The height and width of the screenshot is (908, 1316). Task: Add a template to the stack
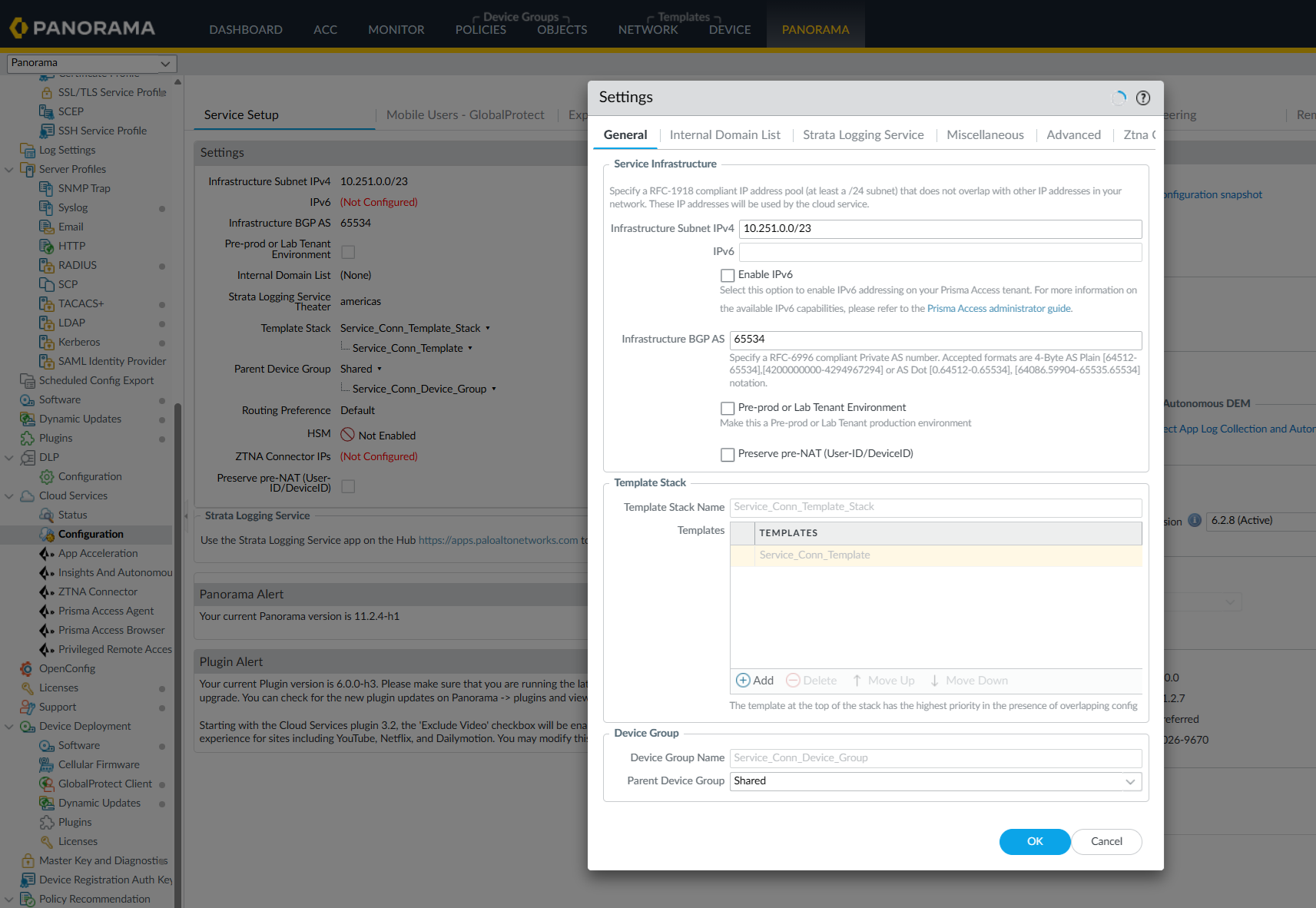(x=754, y=681)
